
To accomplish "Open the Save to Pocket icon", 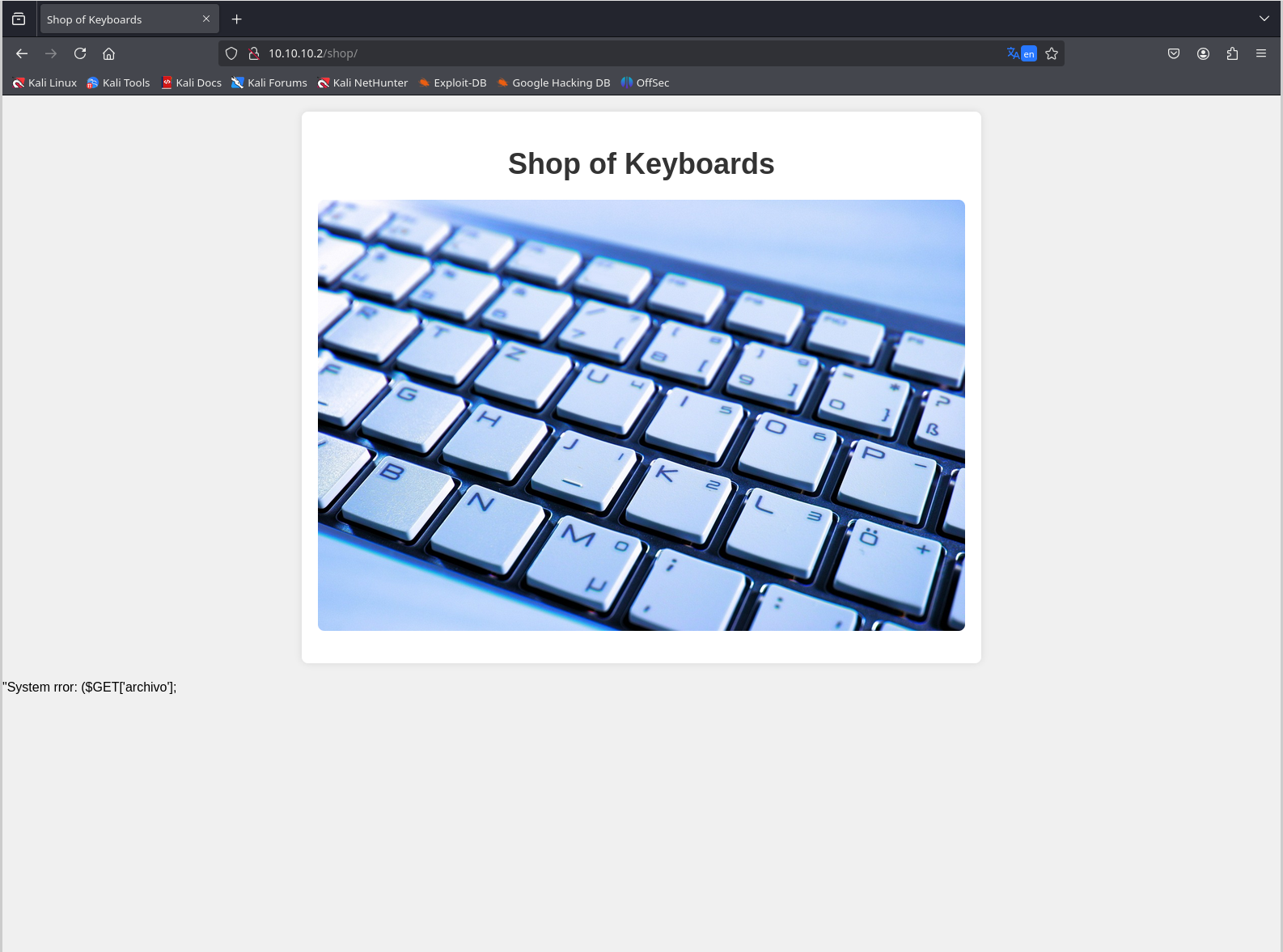I will pos(1174,53).
